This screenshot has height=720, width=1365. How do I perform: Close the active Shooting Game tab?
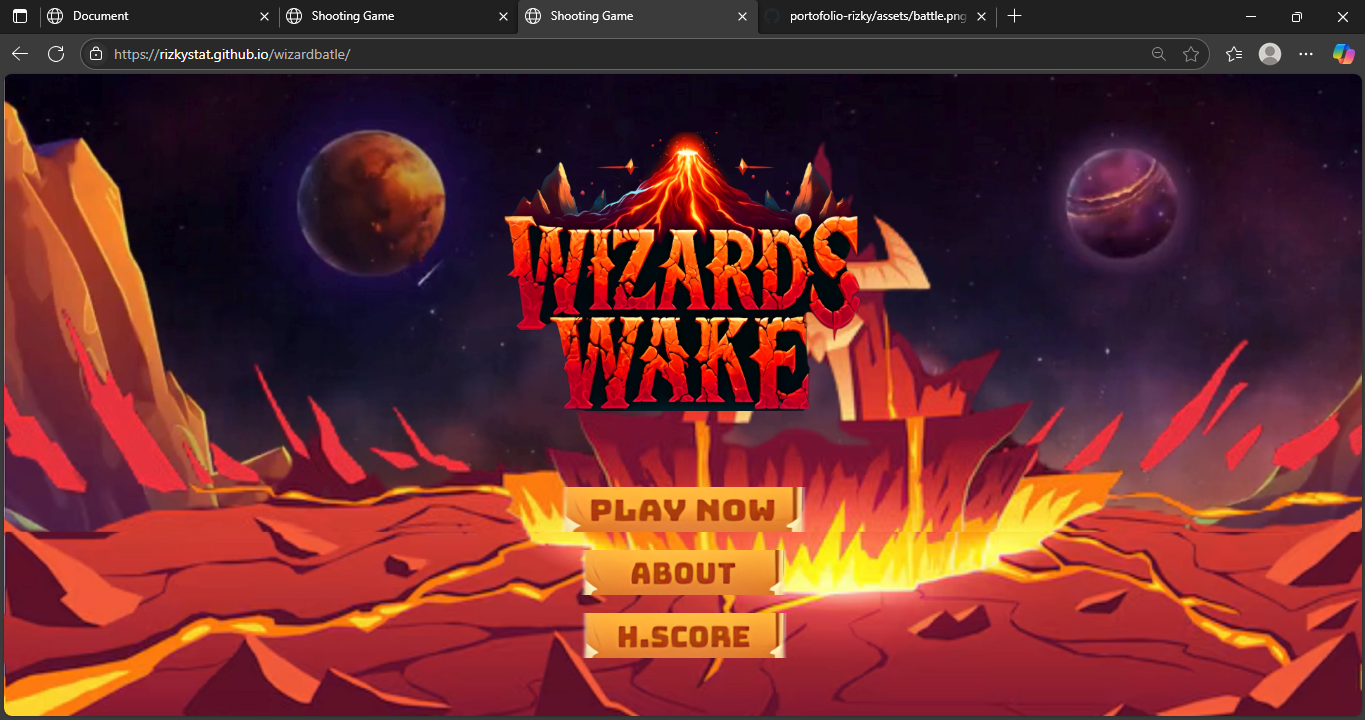(x=742, y=16)
